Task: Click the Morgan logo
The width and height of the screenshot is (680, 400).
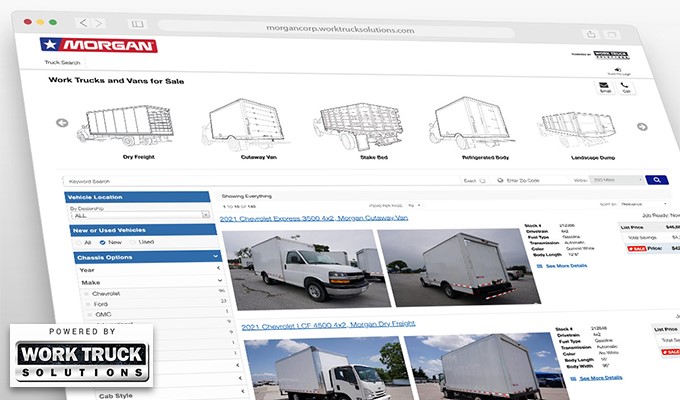Action: pyautogui.click(x=98, y=45)
